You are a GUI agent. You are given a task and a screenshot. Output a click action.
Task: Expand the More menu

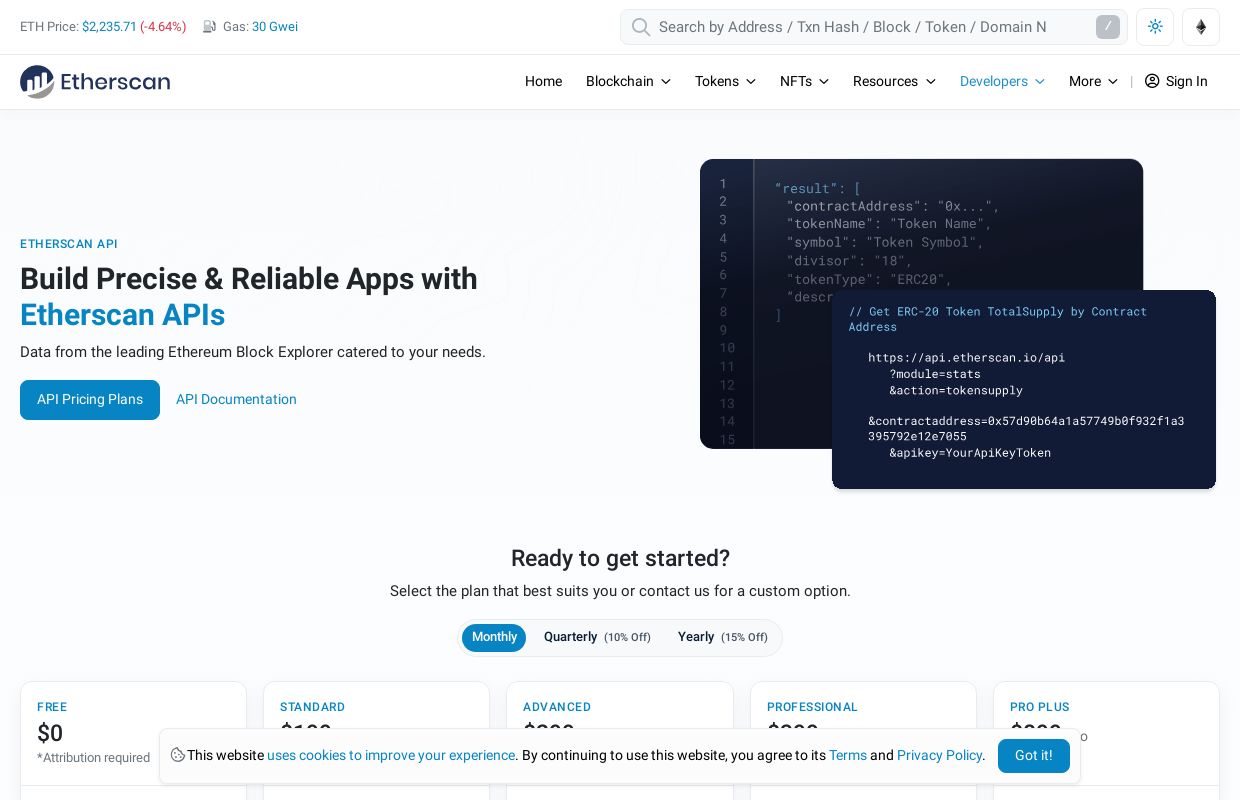click(1093, 81)
